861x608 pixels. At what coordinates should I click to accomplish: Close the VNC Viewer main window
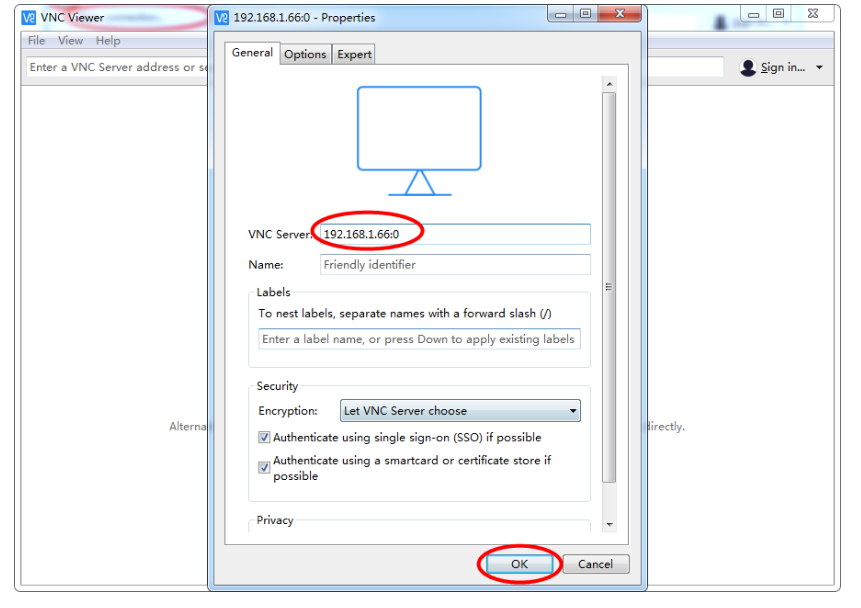tap(813, 14)
